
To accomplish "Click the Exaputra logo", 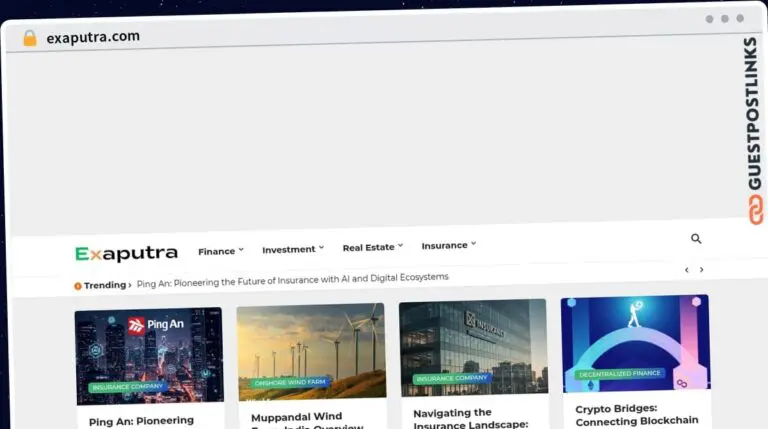I will pos(126,254).
